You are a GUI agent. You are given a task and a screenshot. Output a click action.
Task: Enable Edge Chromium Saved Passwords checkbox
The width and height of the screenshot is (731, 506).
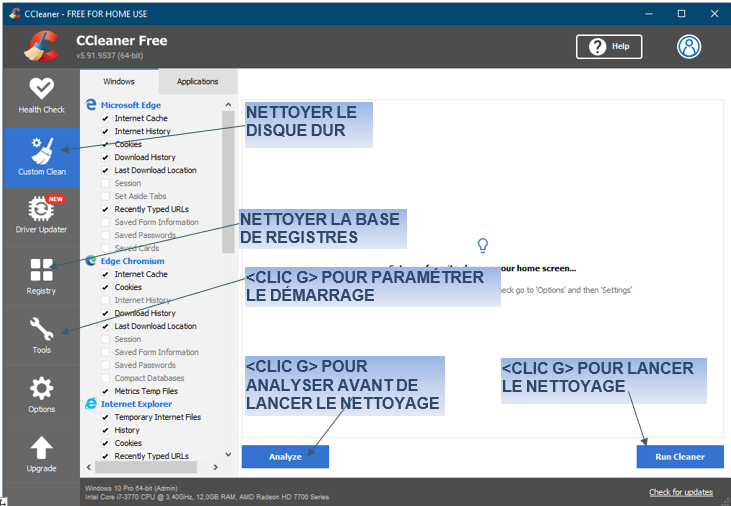point(105,365)
